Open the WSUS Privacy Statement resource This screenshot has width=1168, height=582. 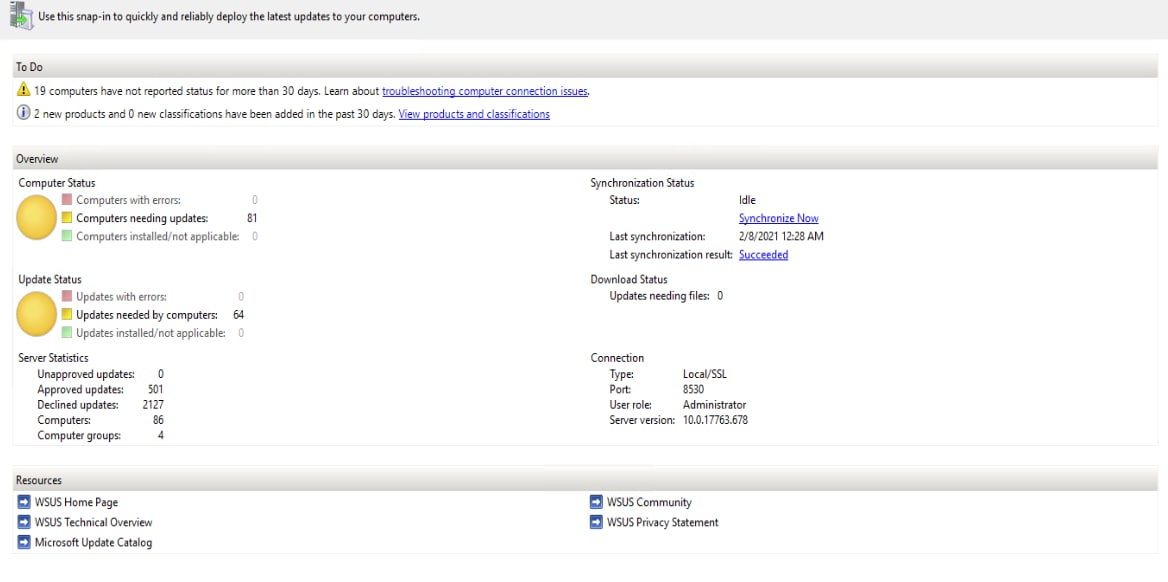(663, 522)
